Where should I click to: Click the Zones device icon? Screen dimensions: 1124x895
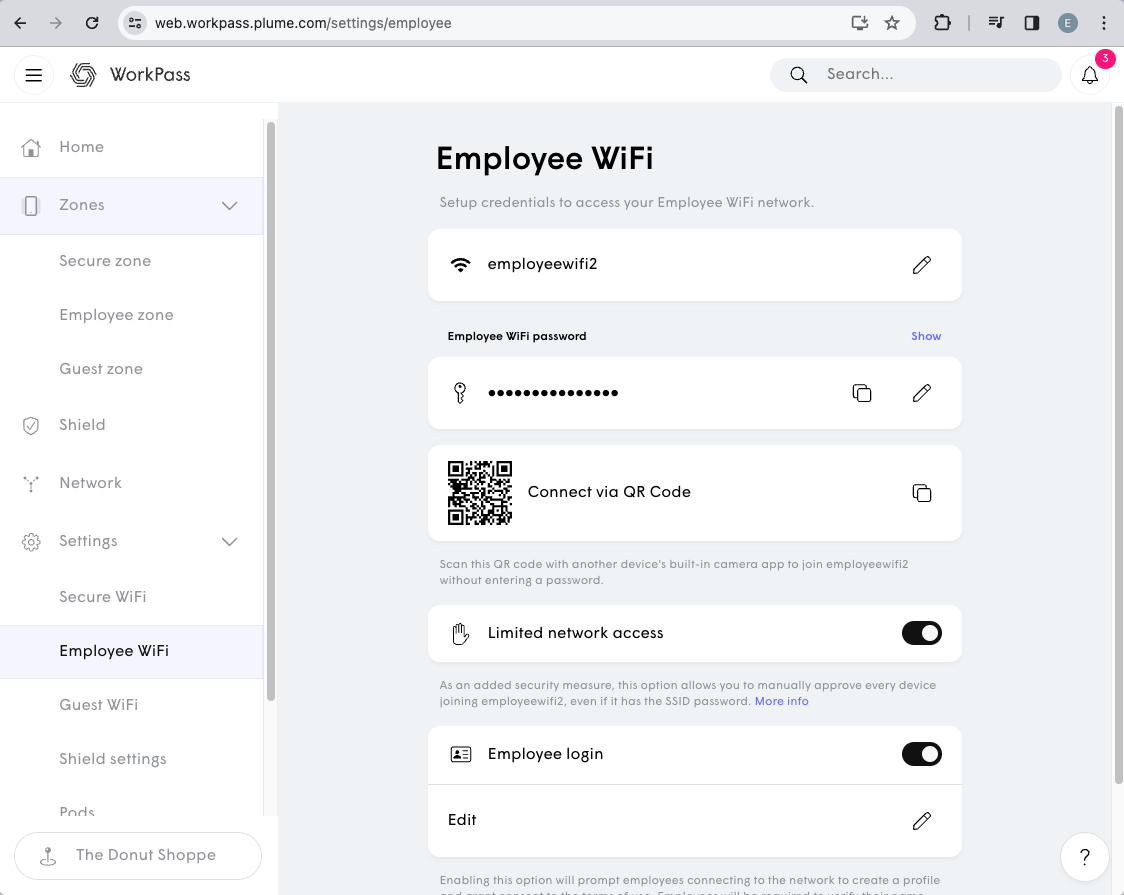(x=31, y=206)
